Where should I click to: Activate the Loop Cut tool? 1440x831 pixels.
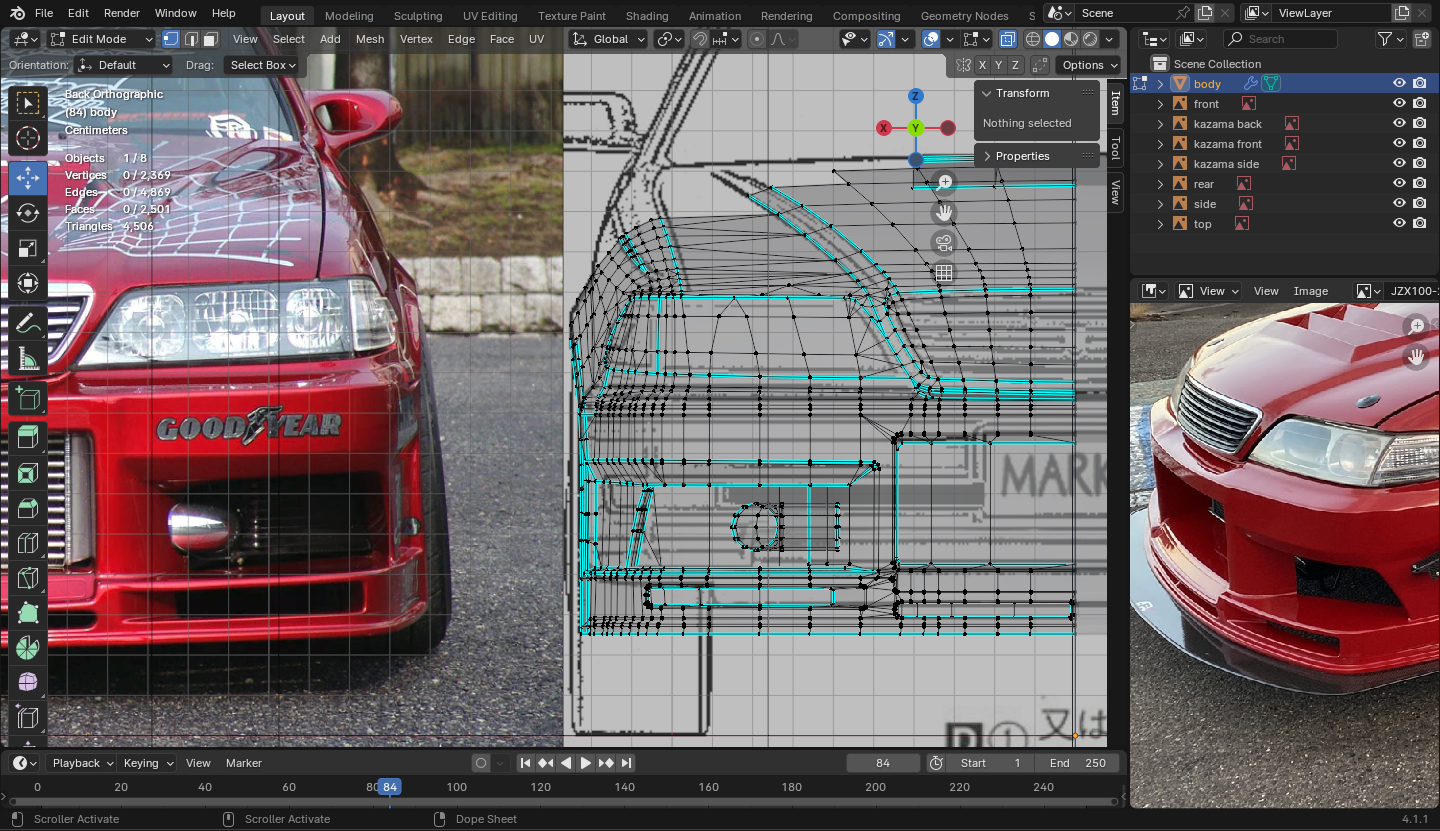pyautogui.click(x=28, y=543)
